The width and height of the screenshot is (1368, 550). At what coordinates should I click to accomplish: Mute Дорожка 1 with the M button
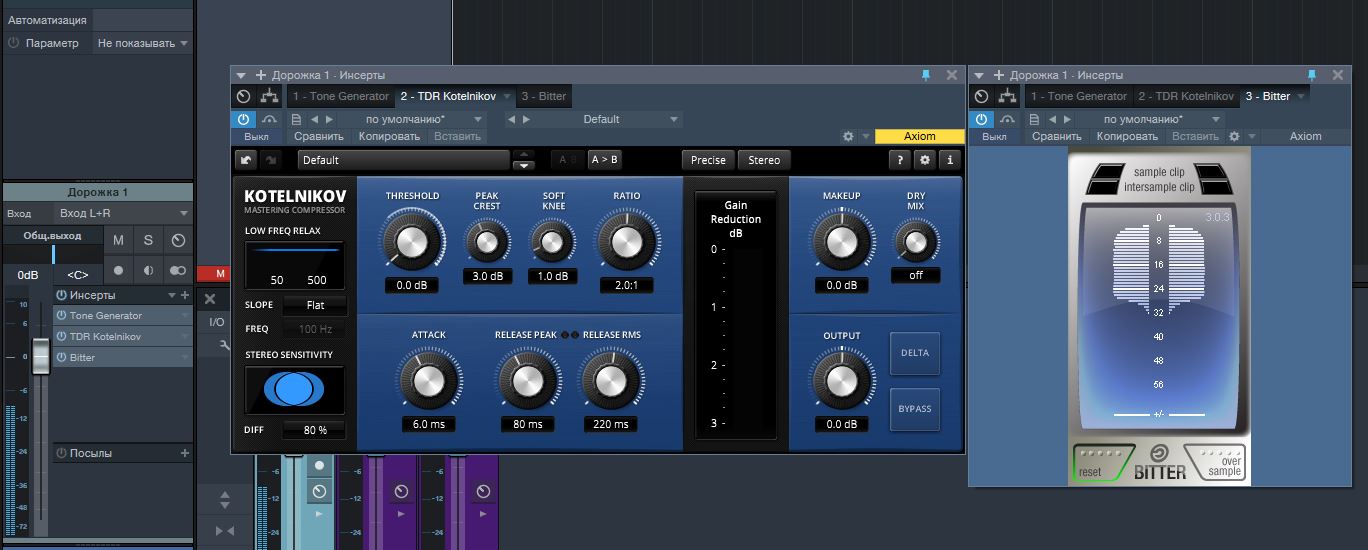(x=118, y=240)
